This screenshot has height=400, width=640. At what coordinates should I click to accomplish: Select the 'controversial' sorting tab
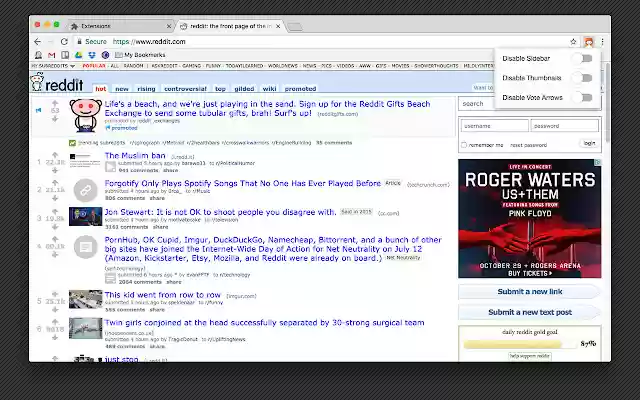tap(185, 89)
